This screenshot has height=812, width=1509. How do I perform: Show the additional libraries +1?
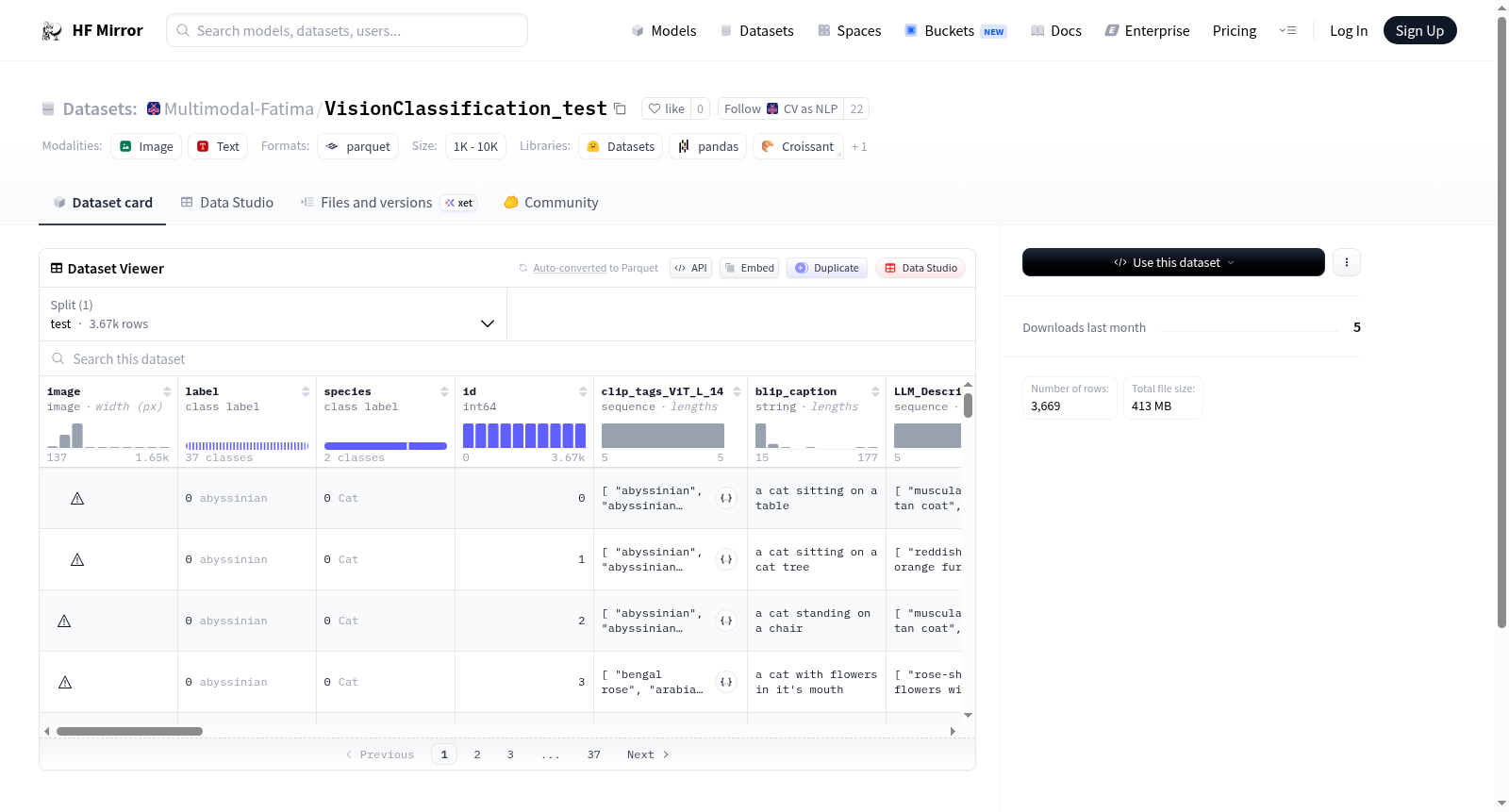pos(859,147)
